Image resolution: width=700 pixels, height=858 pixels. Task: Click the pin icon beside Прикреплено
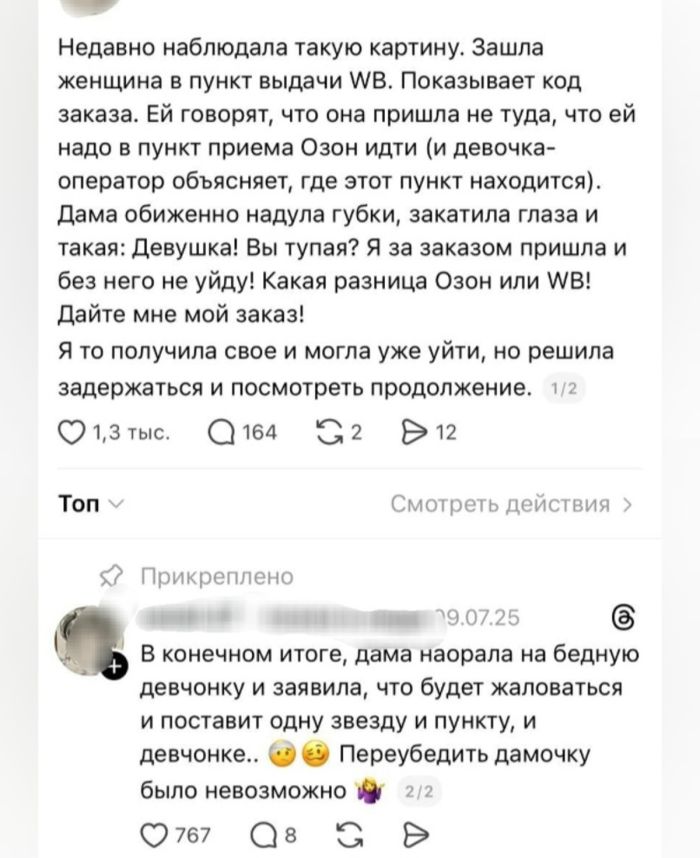pos(110,574)
